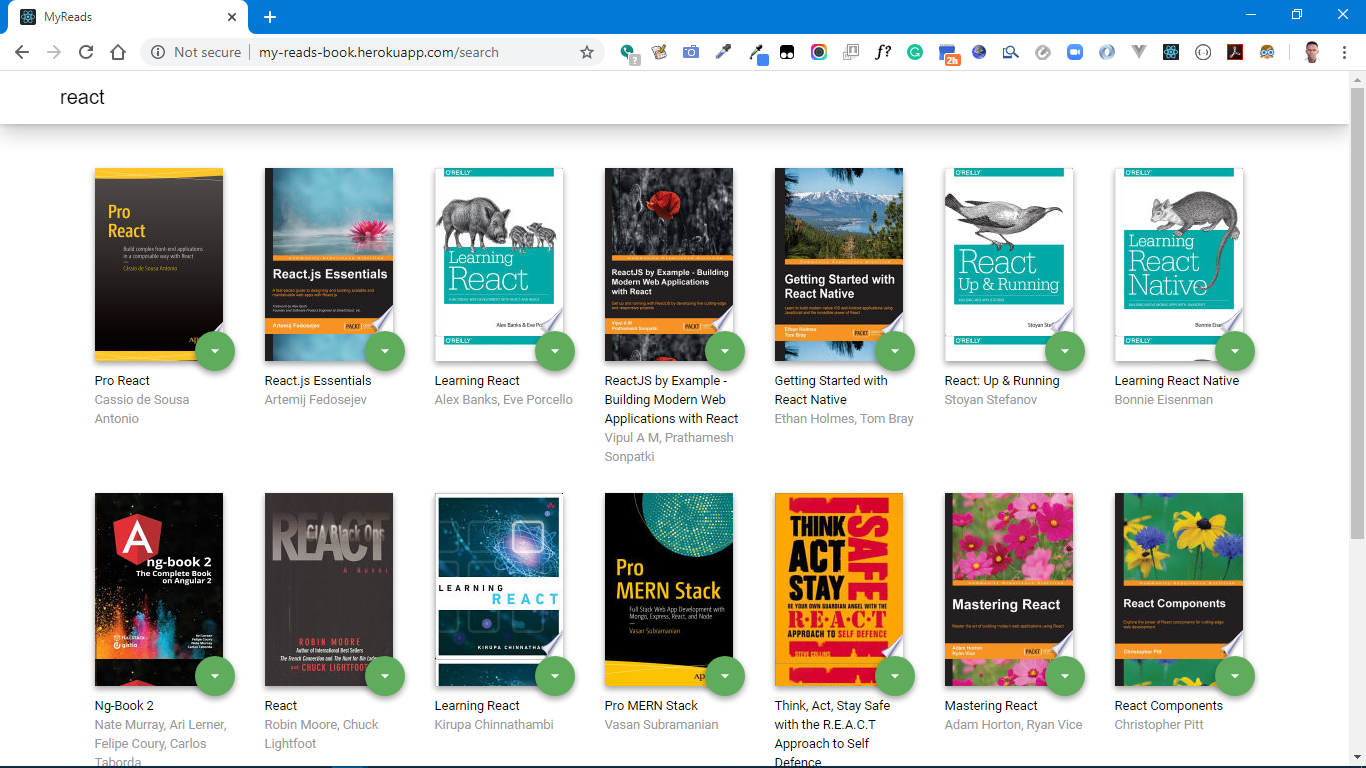Open the Zoom extension icon
The width and height of the screenshot is (1366, 768).
click(1075, 52)
